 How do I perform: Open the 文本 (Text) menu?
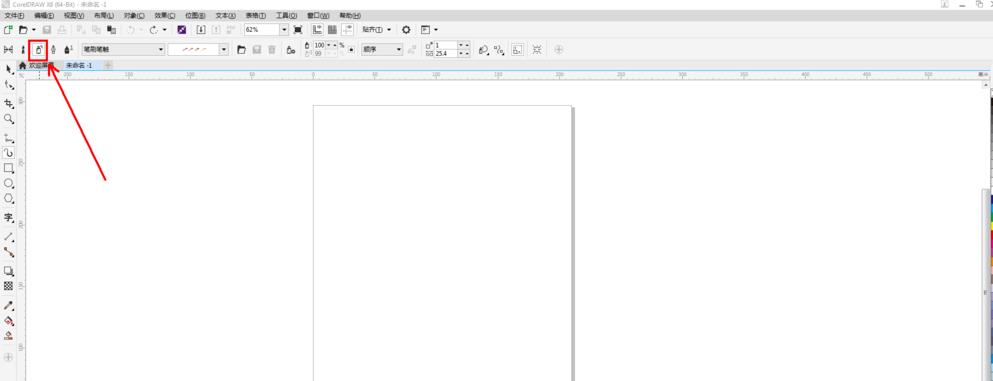(225, 15)
